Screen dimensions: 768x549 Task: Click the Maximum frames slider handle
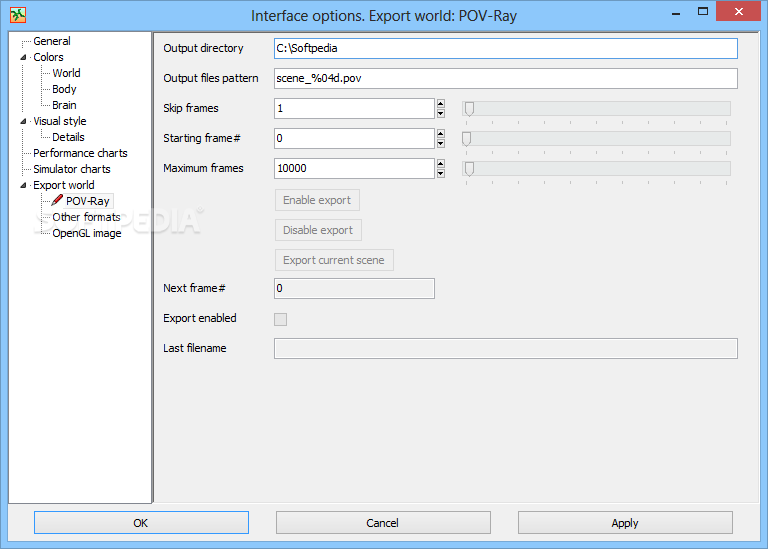coord(469,169)
